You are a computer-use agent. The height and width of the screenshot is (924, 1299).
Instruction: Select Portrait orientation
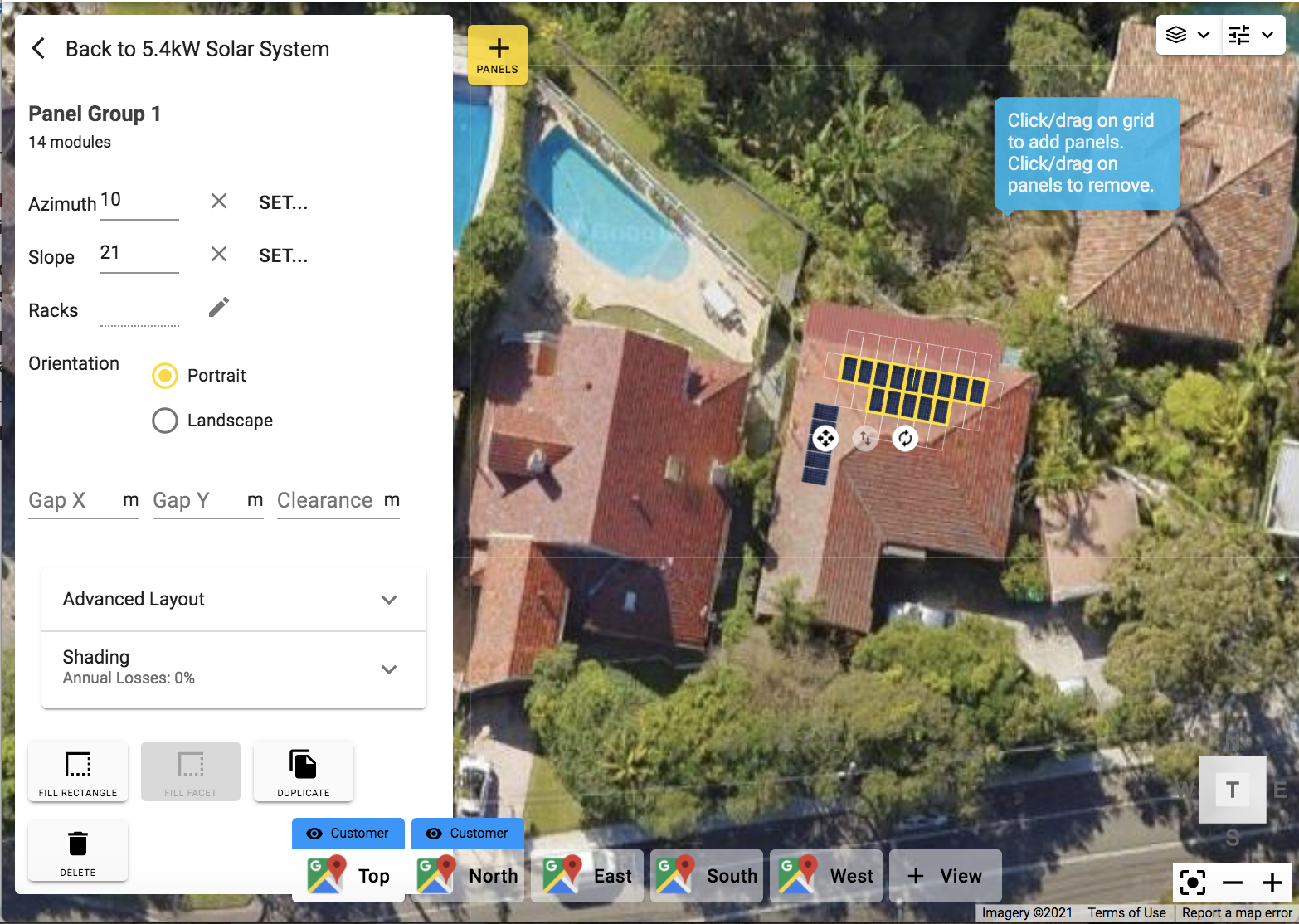click(165, 376)
